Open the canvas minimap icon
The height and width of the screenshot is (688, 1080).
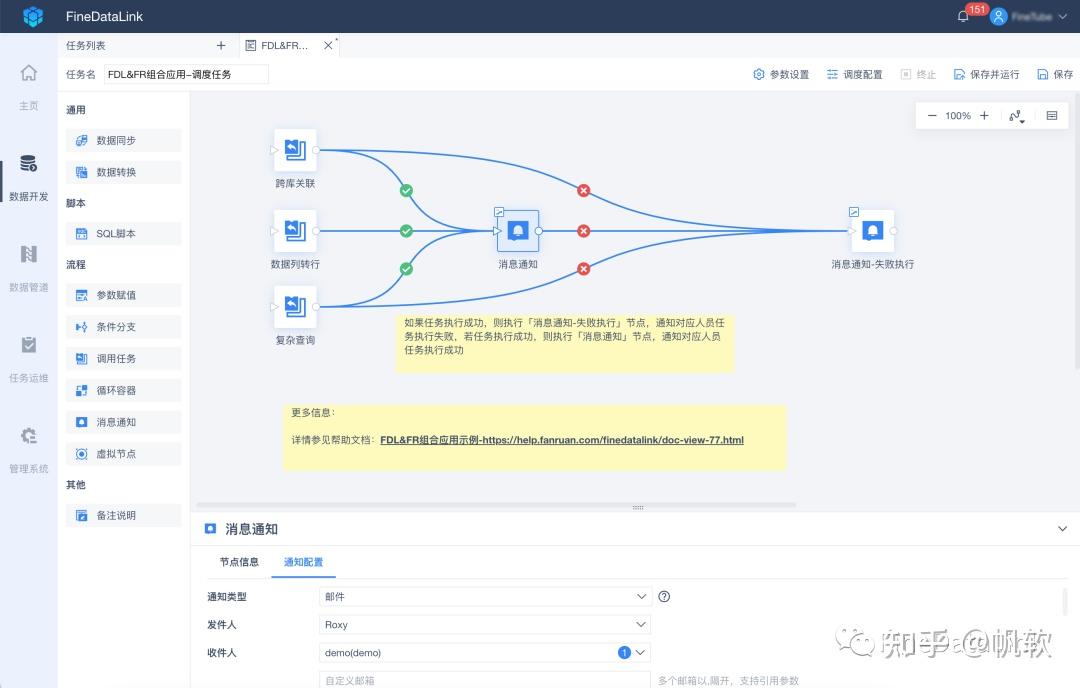click(1051, 115)
